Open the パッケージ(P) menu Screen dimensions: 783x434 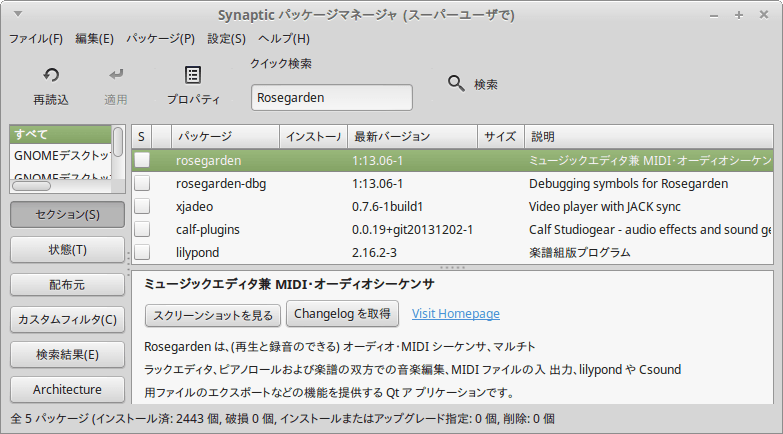coord(160,38)
